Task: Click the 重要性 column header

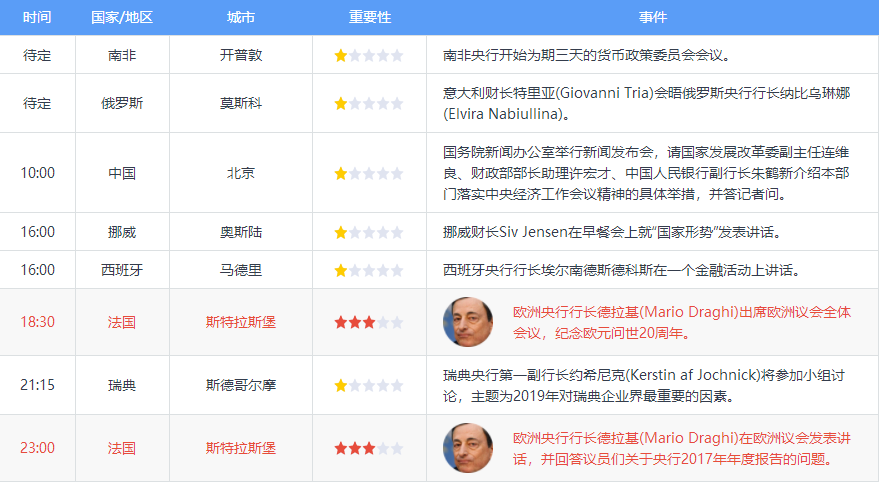Action: [369, 17]
